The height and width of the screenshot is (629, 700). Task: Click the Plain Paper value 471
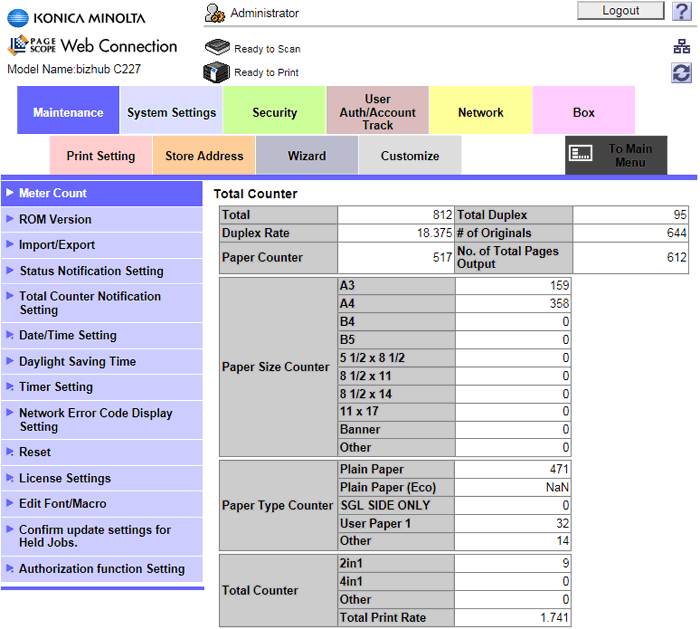559,469
